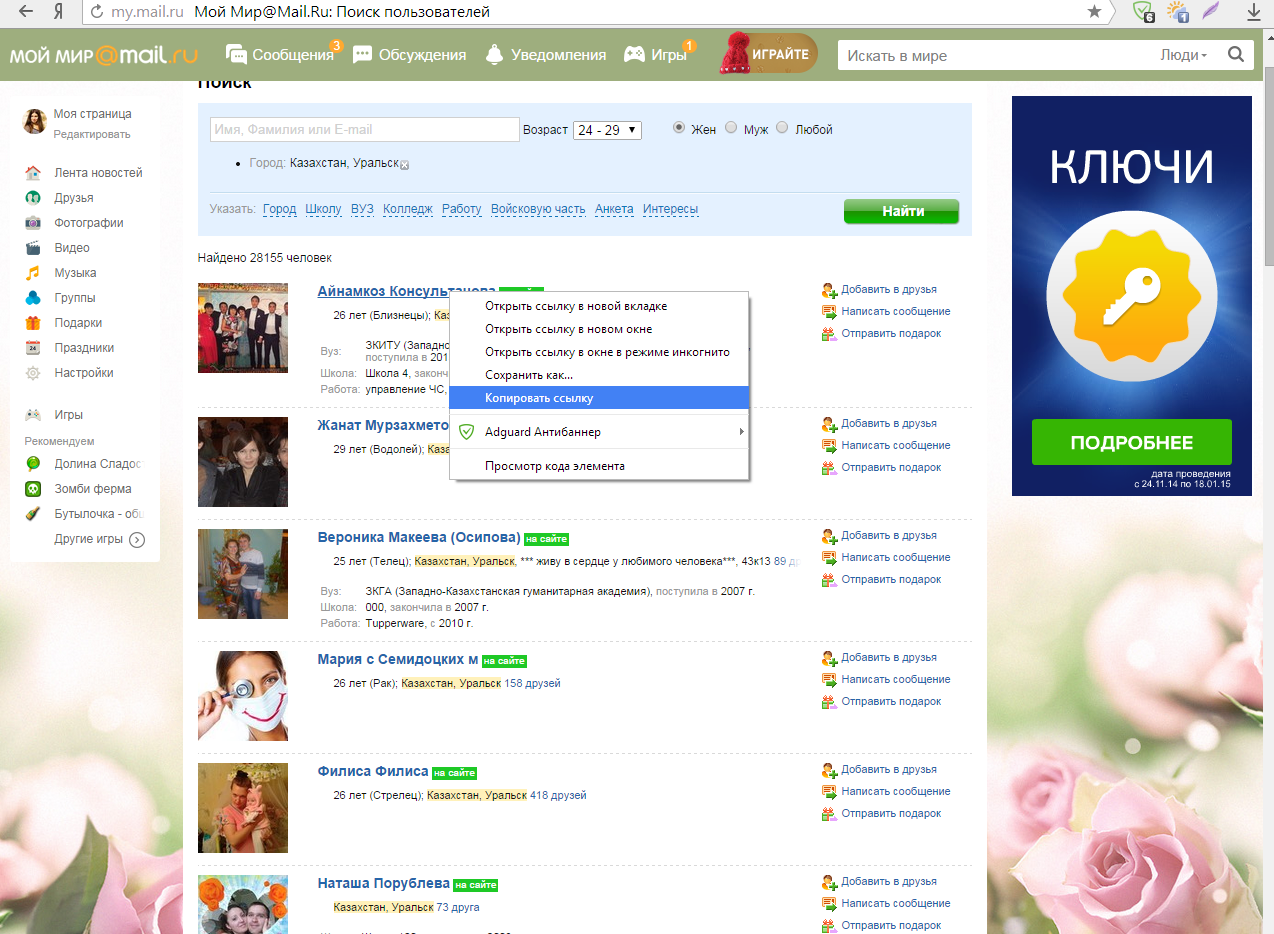Open Notifications bell icon
The image size is (1274, 934).
pos(494,55)
